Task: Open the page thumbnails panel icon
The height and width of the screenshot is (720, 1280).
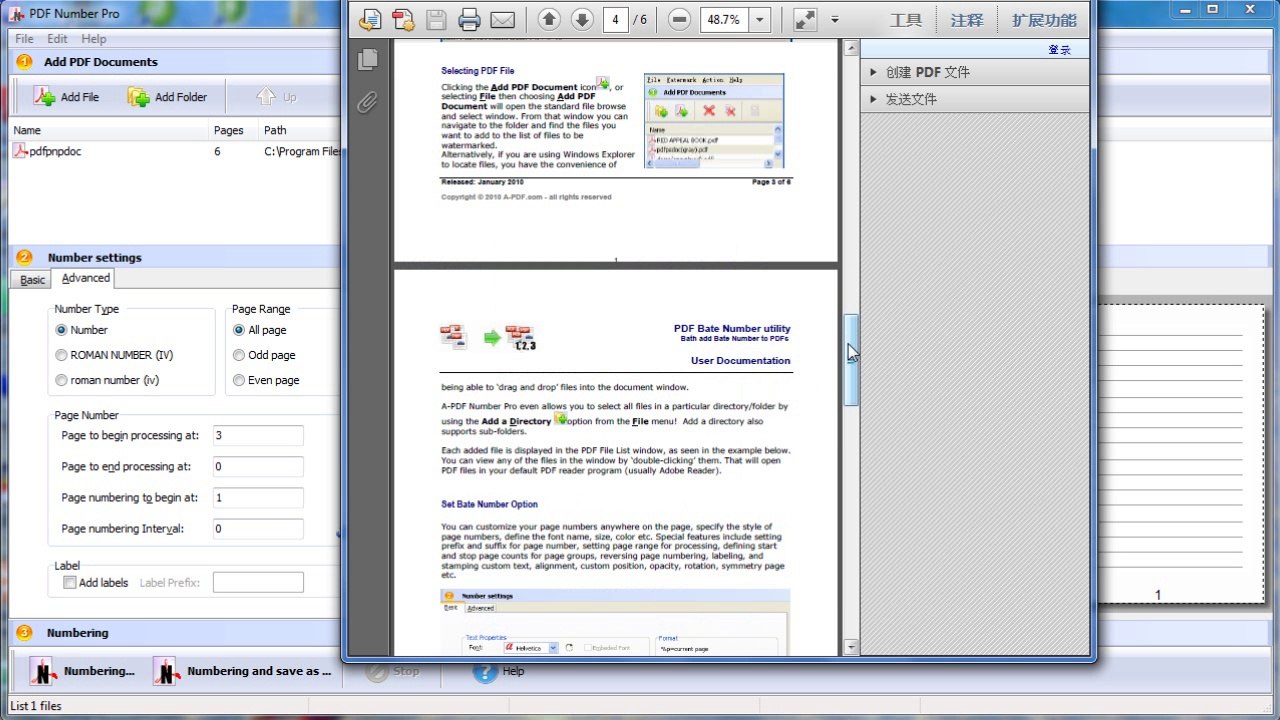Action: (x=368, y=60)
